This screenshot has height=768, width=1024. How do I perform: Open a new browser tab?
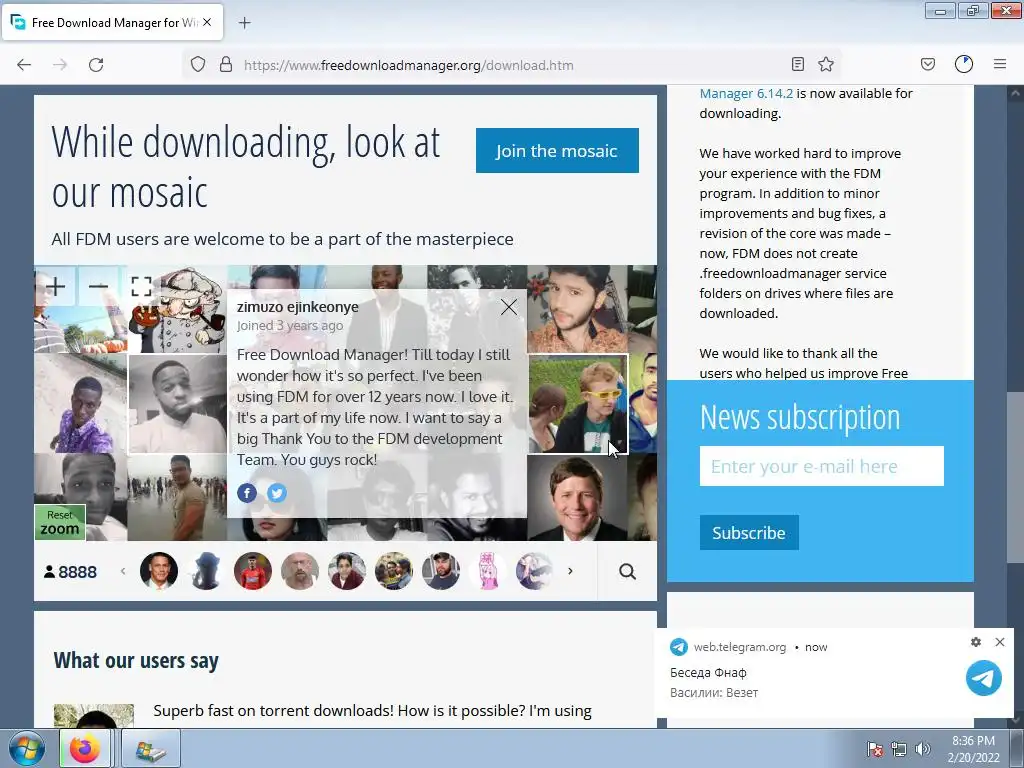click(244, 23)
